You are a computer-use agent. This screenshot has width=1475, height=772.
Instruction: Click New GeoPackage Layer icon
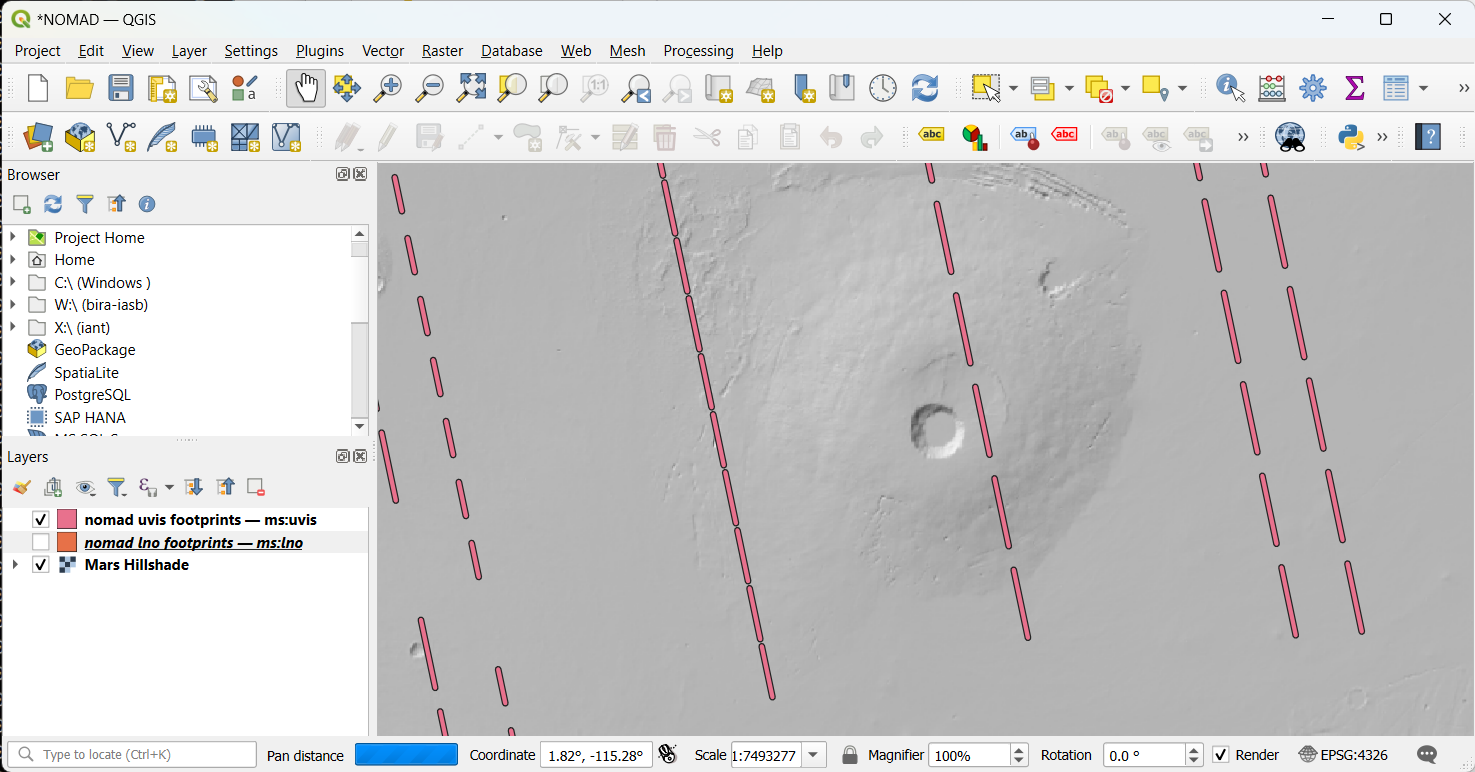(80, 137)
